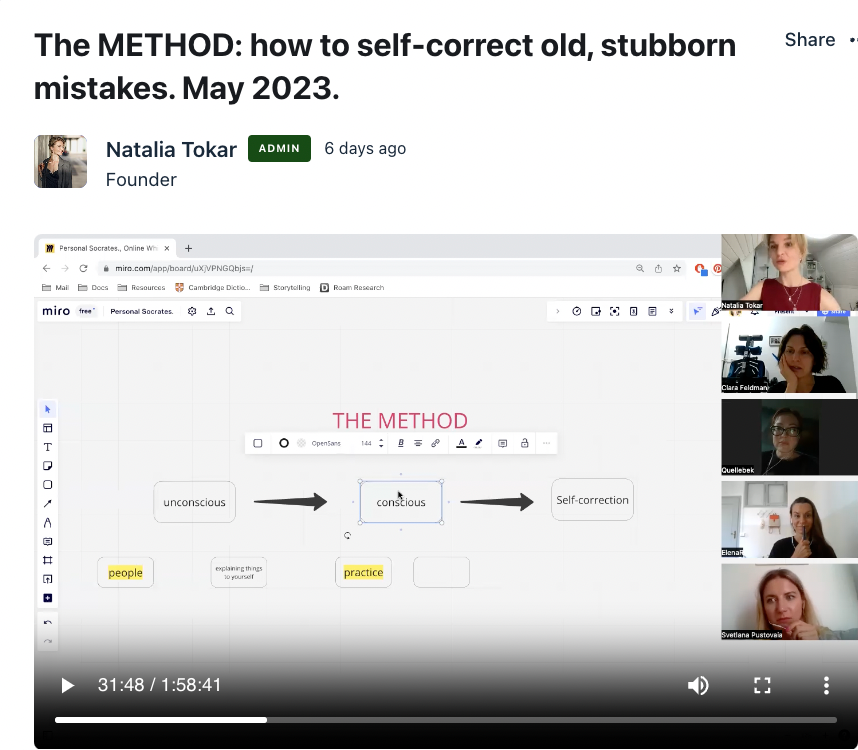Adjust the font size 144 stepper

(x=381, y=443)
